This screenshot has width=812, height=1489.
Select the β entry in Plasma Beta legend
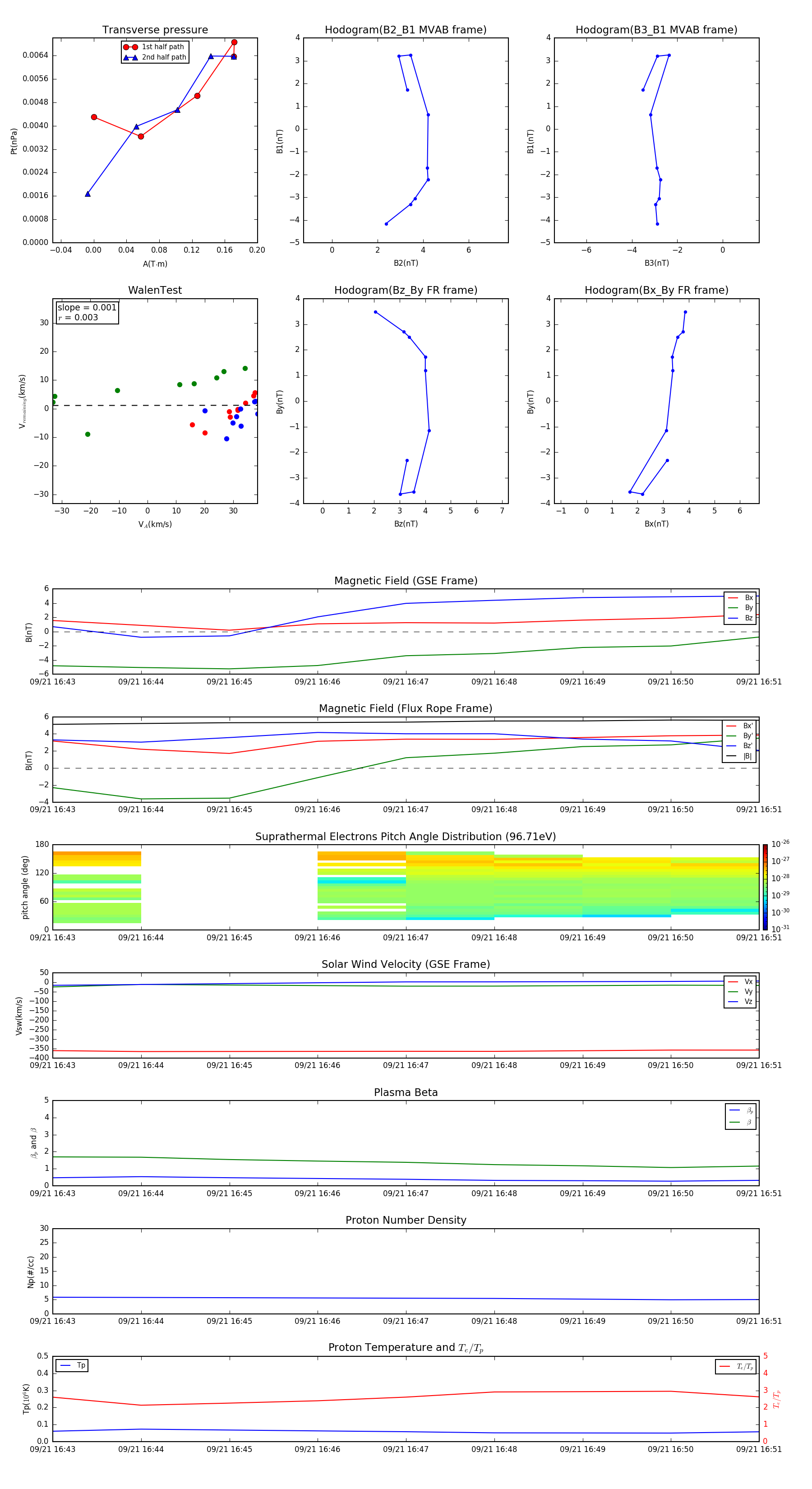[741, 1123]
